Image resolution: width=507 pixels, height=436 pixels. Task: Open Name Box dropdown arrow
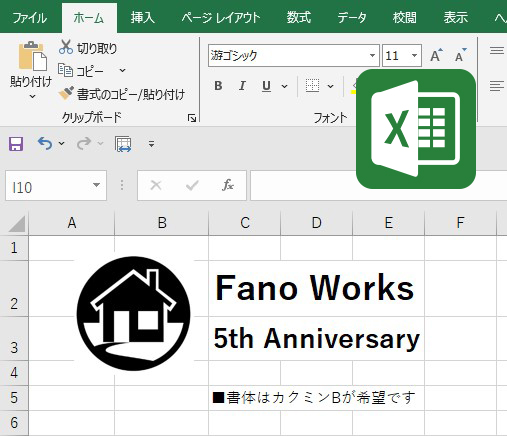(x=97, y=185)
